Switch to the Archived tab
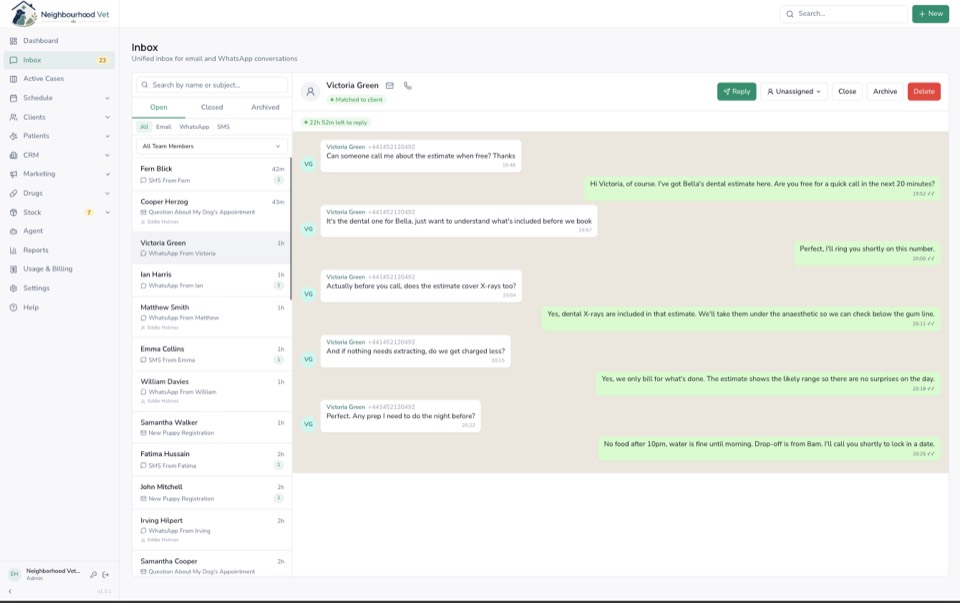960x603 pixels. pos(265,107)
